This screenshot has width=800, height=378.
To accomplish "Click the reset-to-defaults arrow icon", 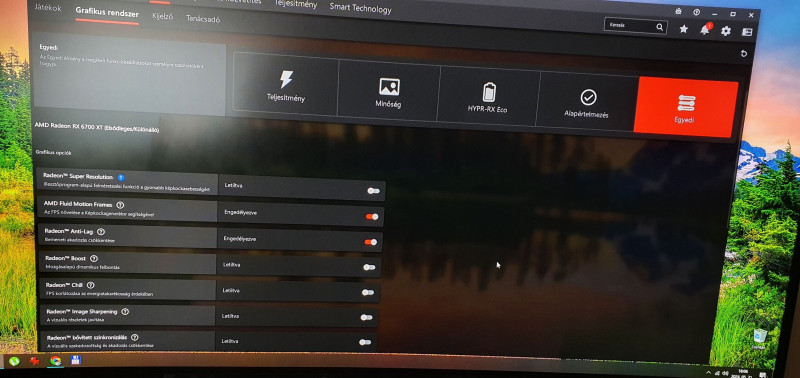I will (744, 54).
